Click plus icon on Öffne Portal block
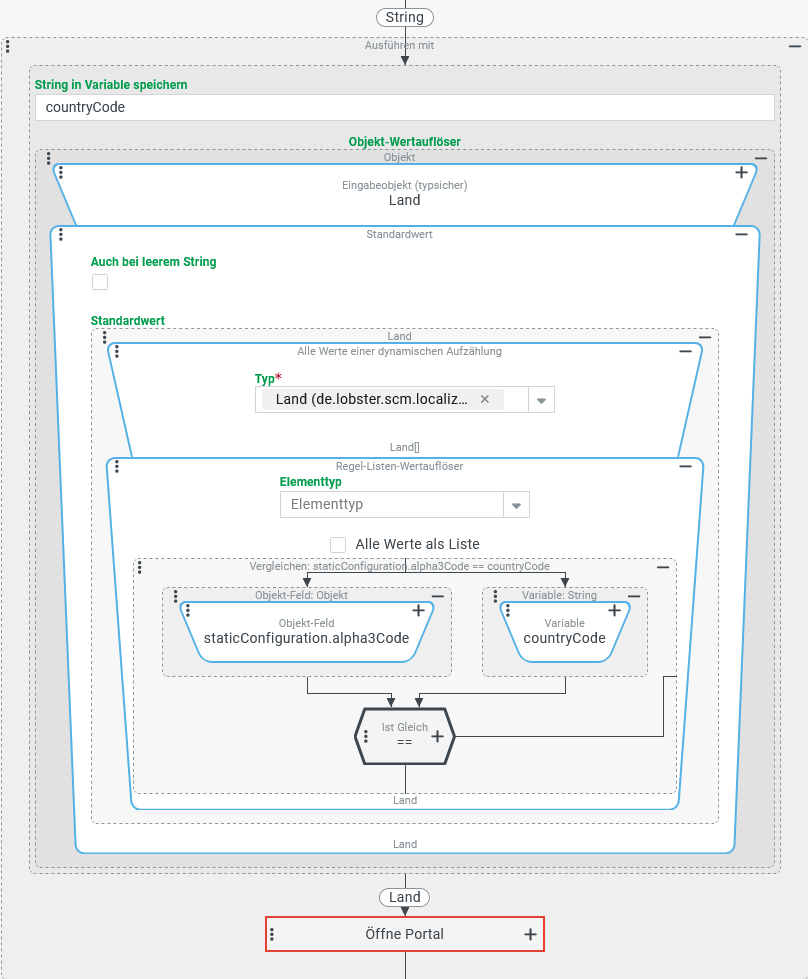This screenshot has height=979, width=808. [x=530, y=934]
